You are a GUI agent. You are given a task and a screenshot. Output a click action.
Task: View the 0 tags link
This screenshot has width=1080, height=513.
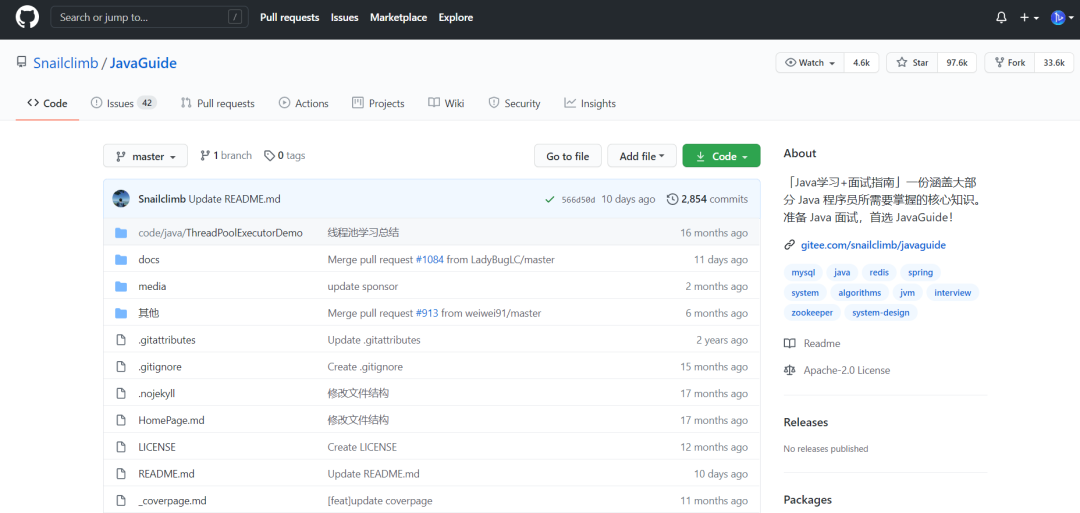pyautogui.click(x=284, y=156)
